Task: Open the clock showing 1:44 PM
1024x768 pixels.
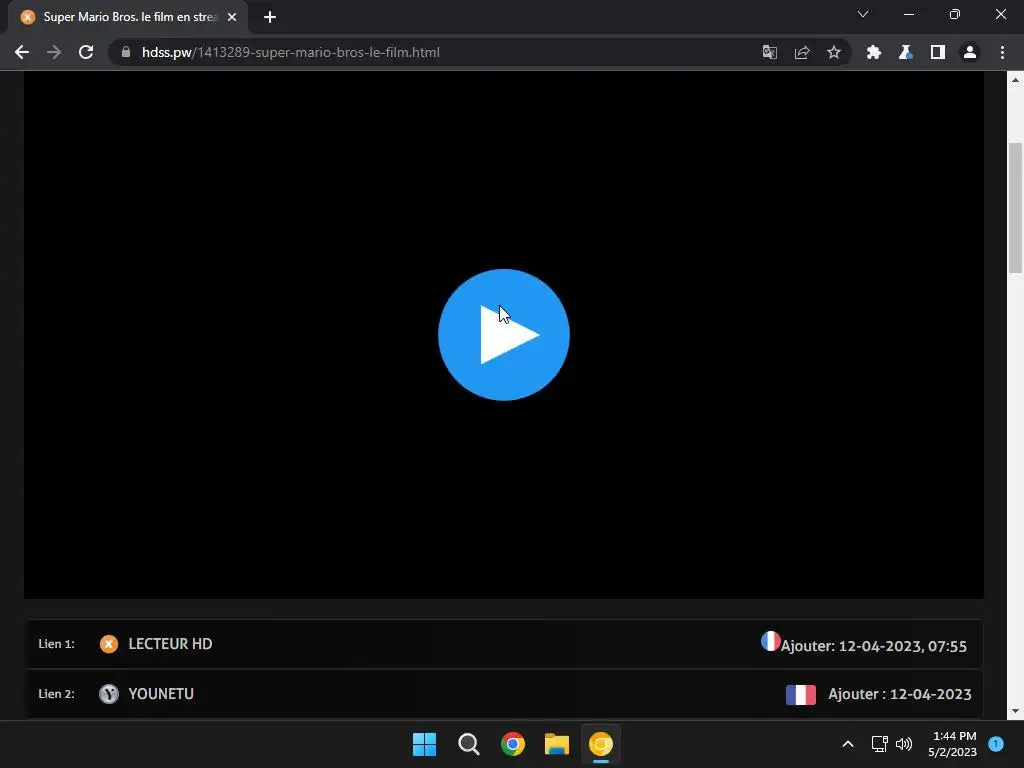Action: (x=953, y=744)
